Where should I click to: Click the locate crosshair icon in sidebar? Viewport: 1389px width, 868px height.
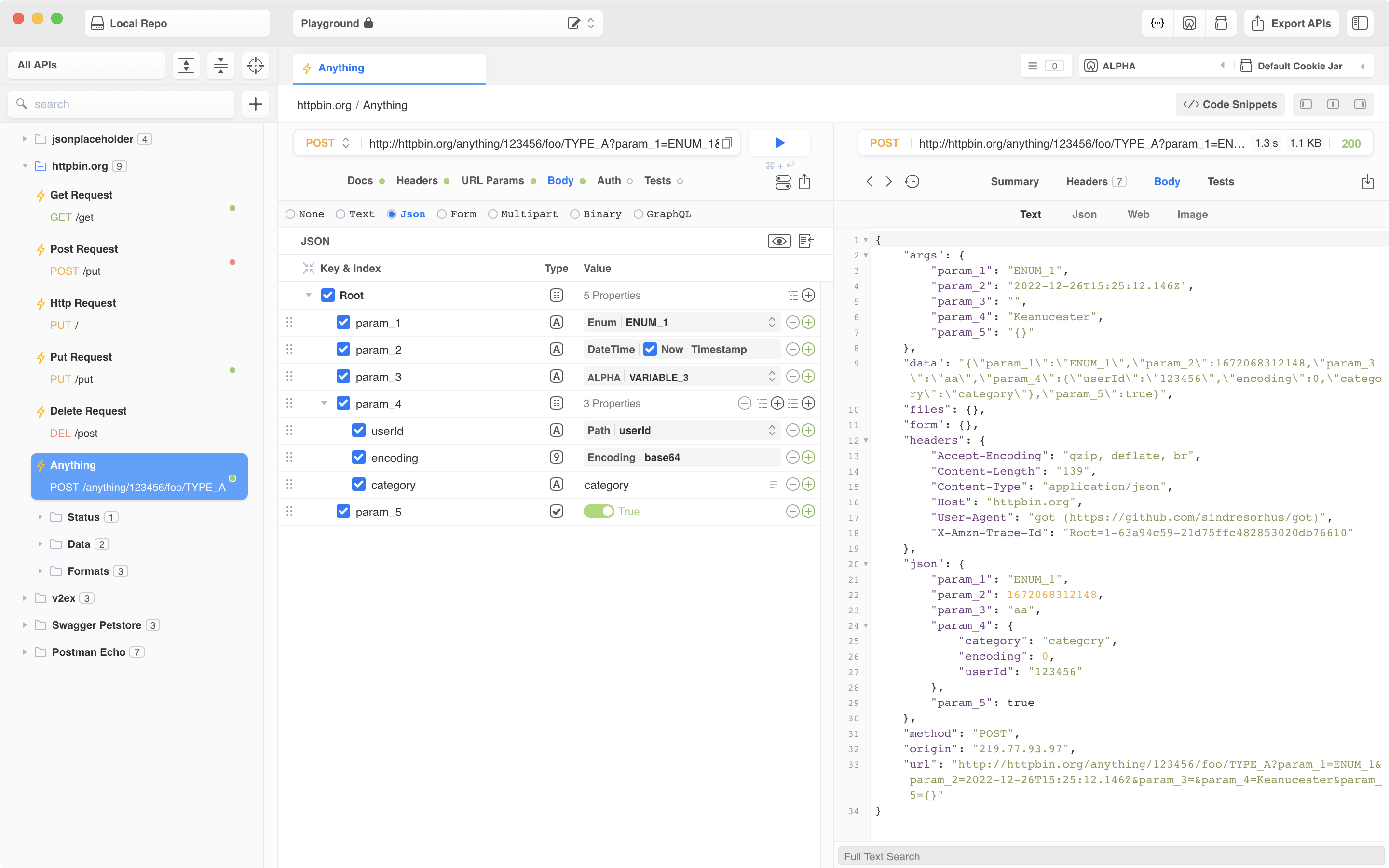click(x=256, y=66)
